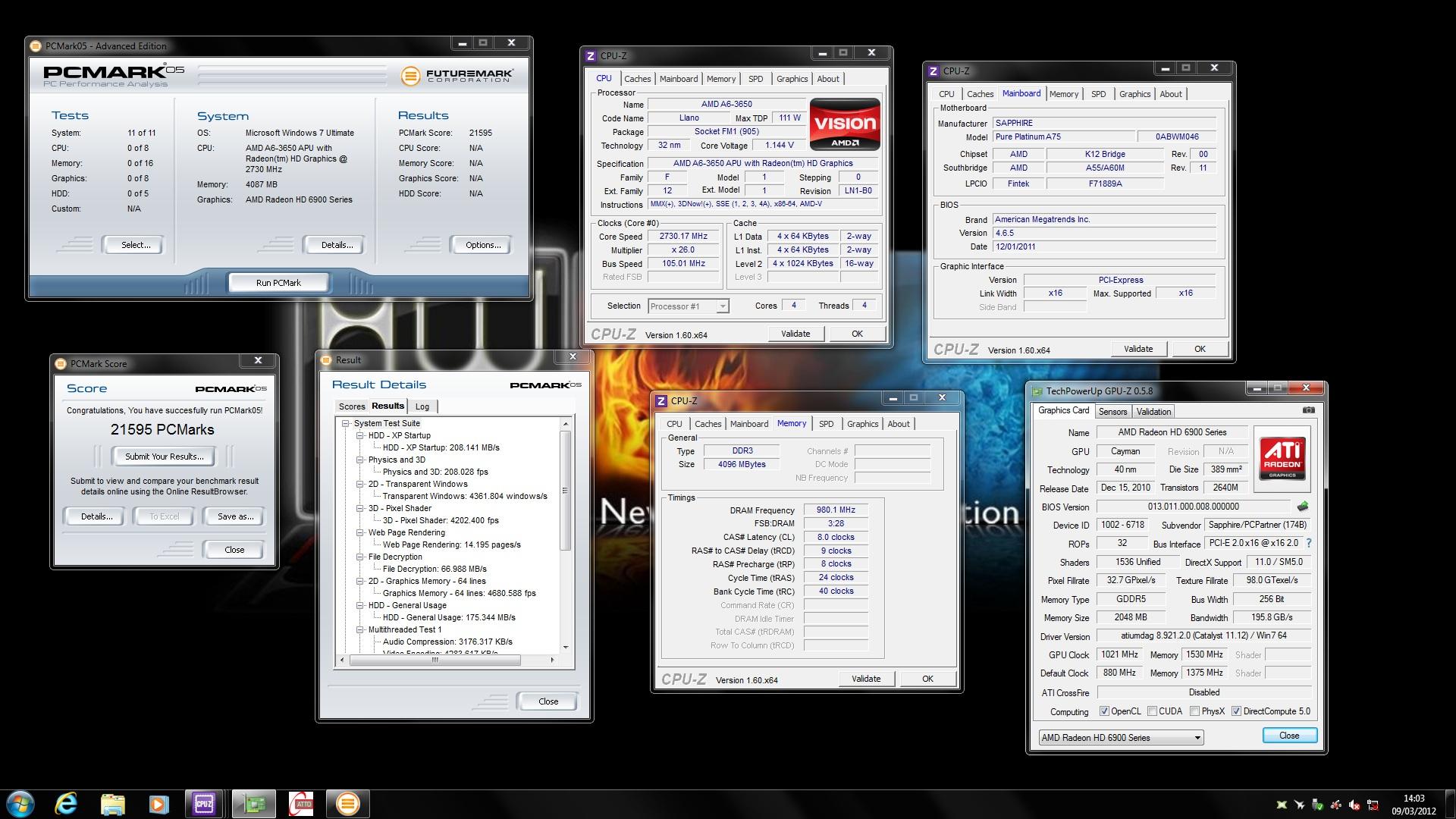
Task: Click Validate in CPU-Z Memory window
Action: [x=866, y=679]
